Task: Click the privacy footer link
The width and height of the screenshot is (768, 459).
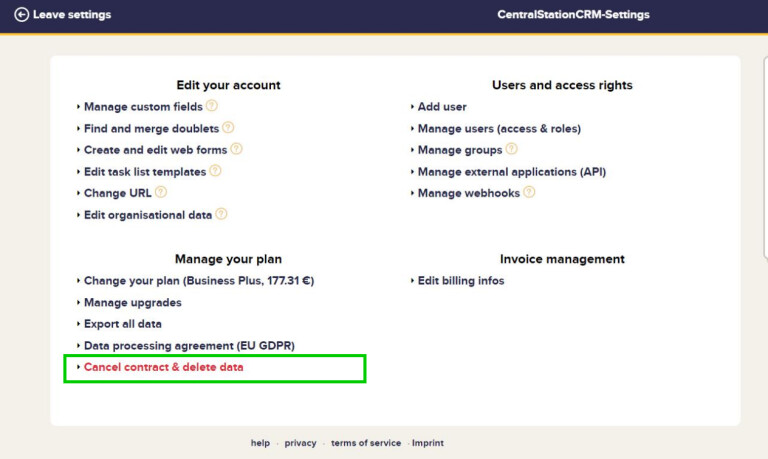Action: [300, 443]
